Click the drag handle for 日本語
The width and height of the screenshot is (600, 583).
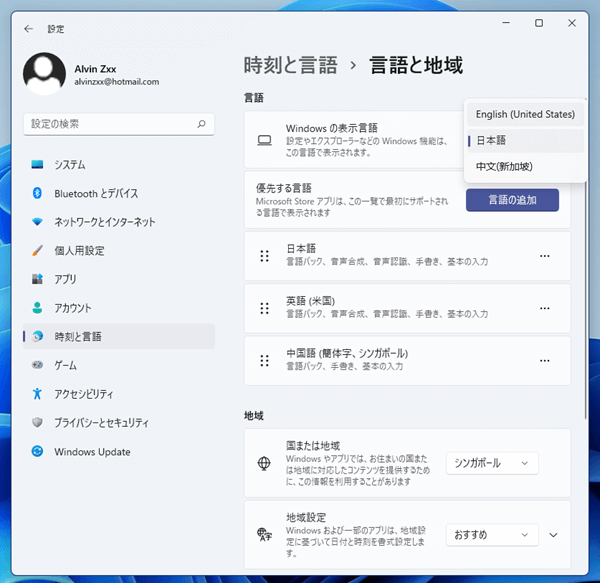[264, 256]
